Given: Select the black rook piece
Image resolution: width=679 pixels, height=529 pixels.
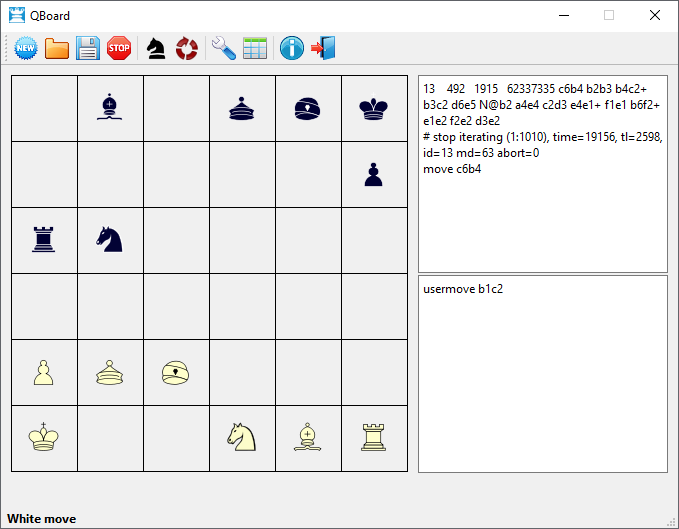Looking at the screenshot, I should (43, 239).
